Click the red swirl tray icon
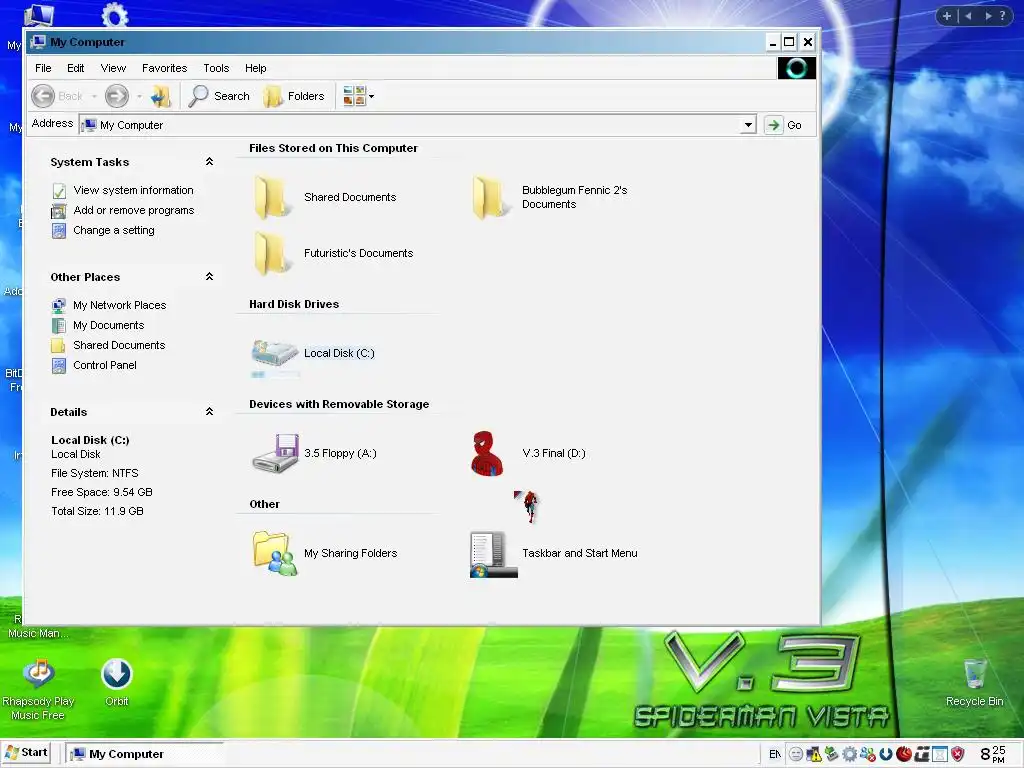Viewport: 1024px width, 768px height. click(x=904, y=754)
